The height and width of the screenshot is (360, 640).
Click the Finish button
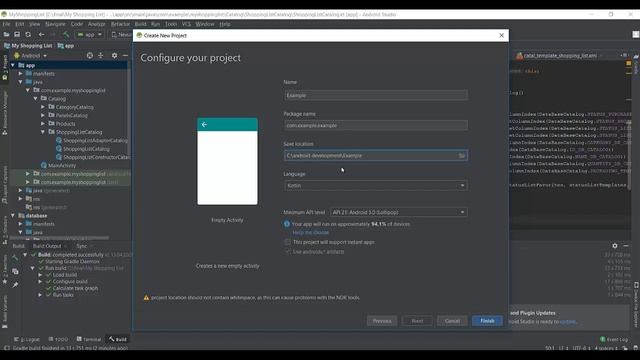pos(487,321)
